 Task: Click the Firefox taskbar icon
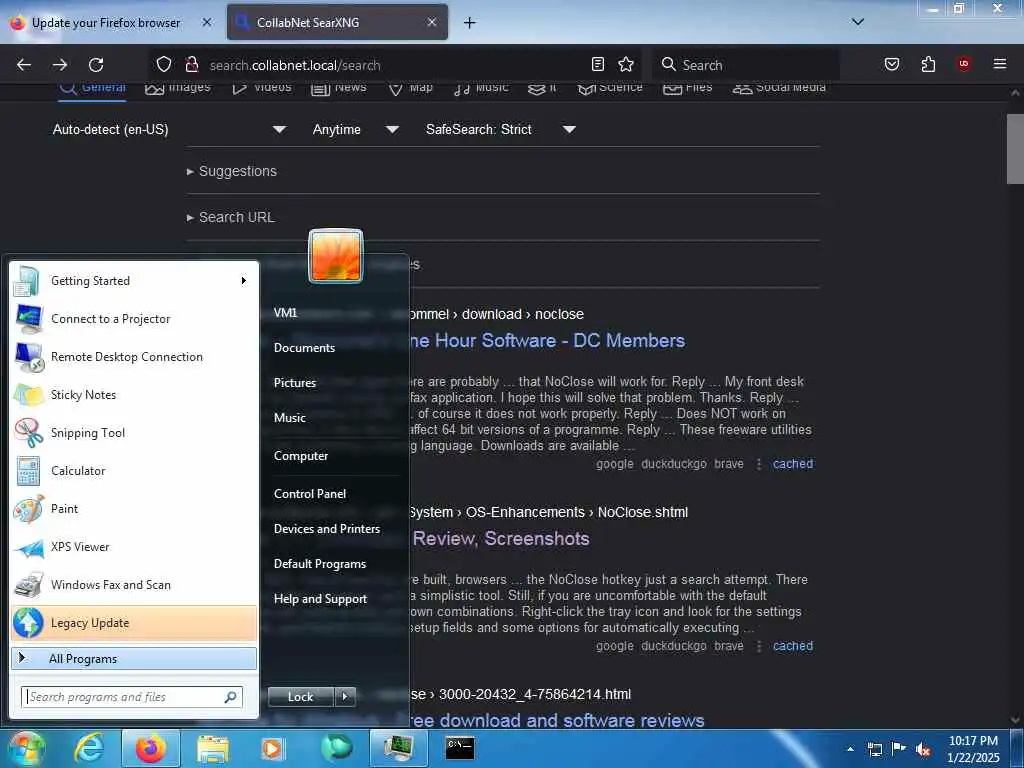pyautogui.click(x=151, y=748)
